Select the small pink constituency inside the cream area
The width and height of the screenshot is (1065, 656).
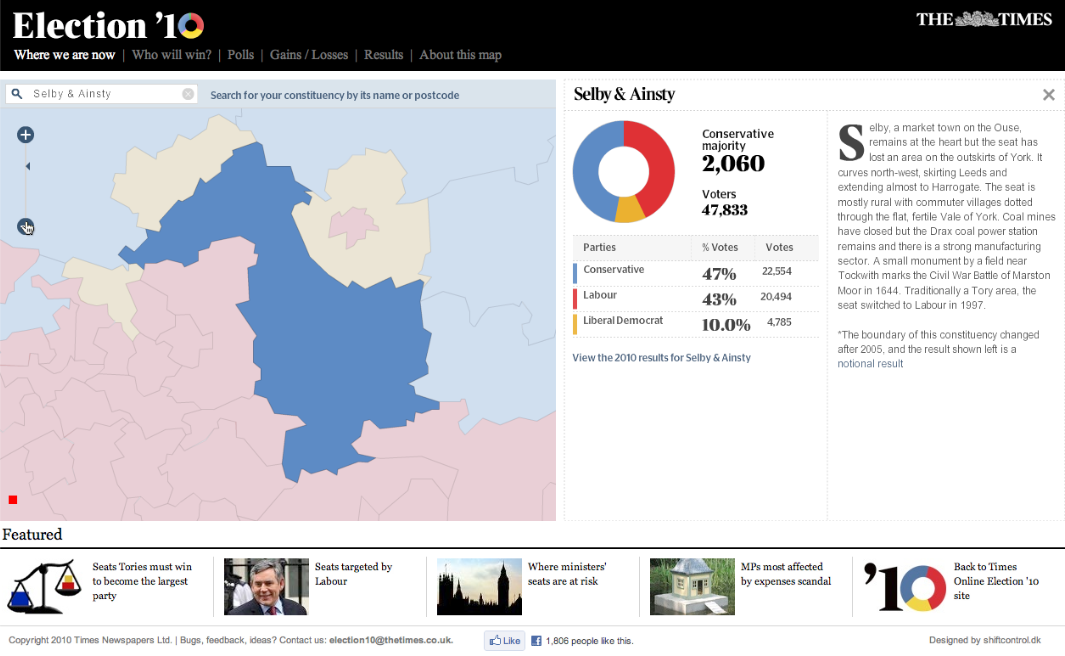tap(351, 226)
